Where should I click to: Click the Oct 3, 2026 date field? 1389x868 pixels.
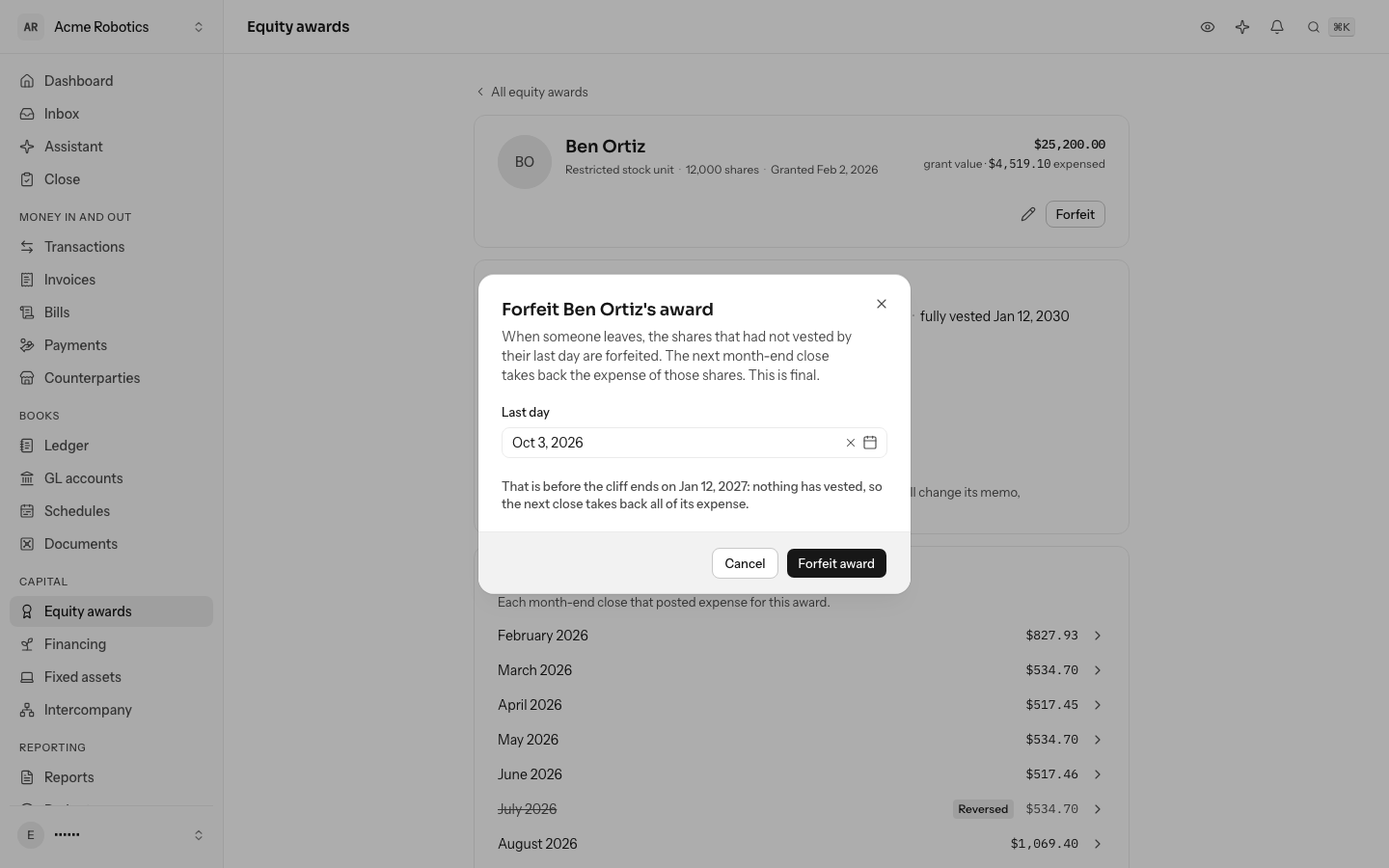(x=694, y=443)
